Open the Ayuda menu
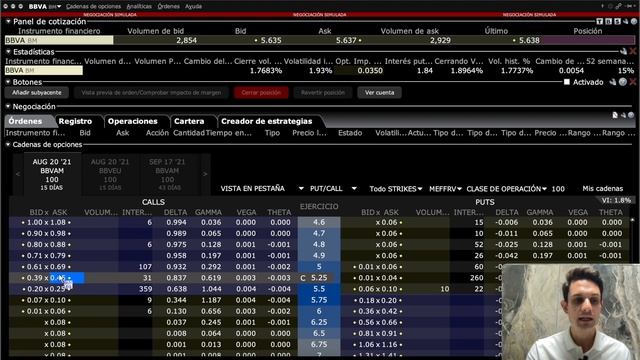Screen dimensions: 640x360 [193, 7]
